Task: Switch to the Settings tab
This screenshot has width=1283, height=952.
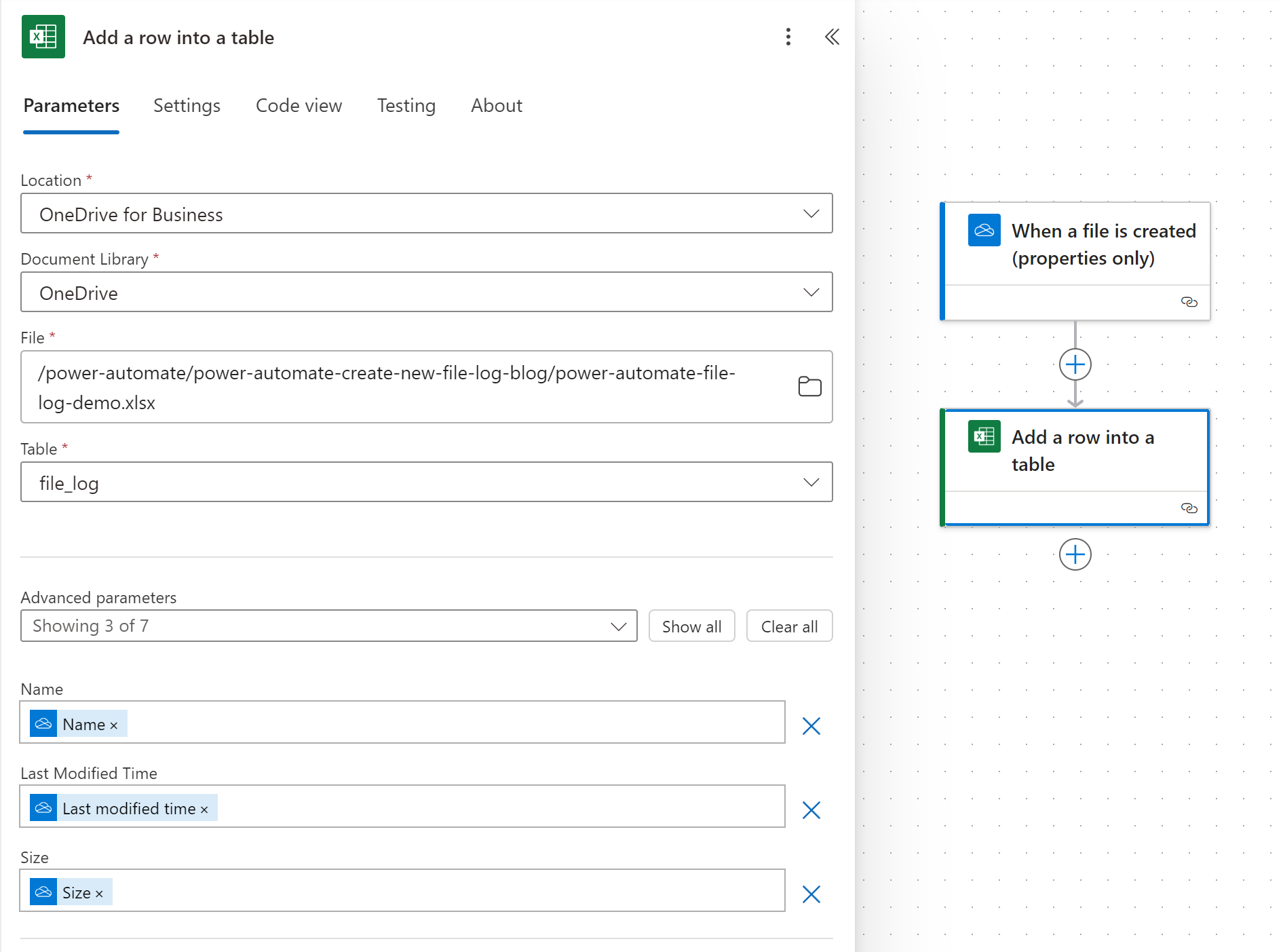Action: [x=187, y=106]
